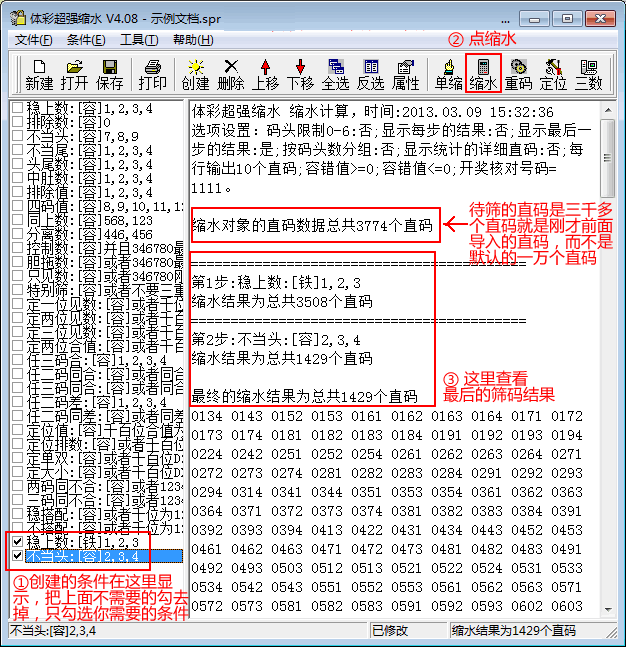Click the 缩水对象的直码数据总共3774个直码 line

point(312,226)
